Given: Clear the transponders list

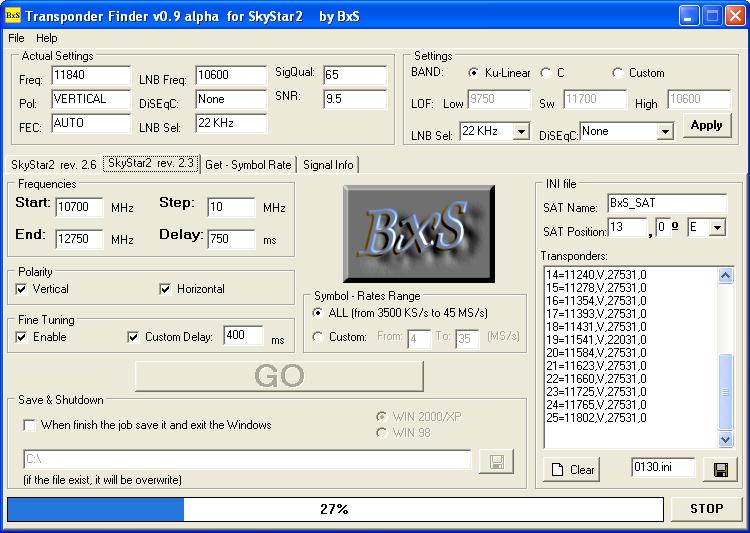Looking at the screenshot, I should pyautogui.click(x=572, y=470).
